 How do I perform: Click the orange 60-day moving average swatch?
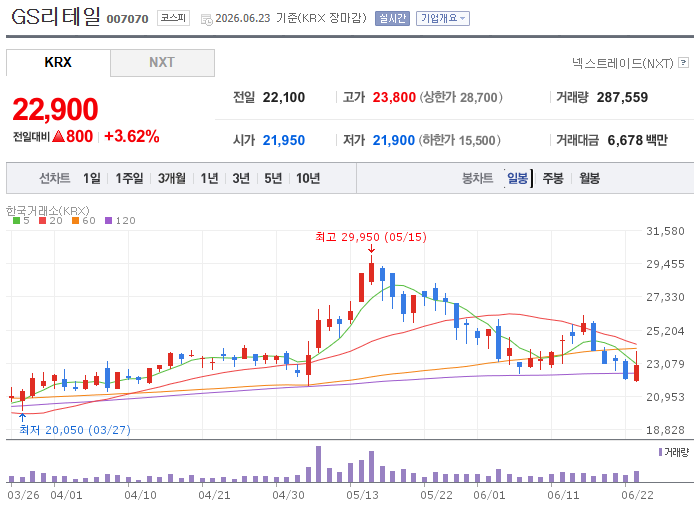pos(75,220)
